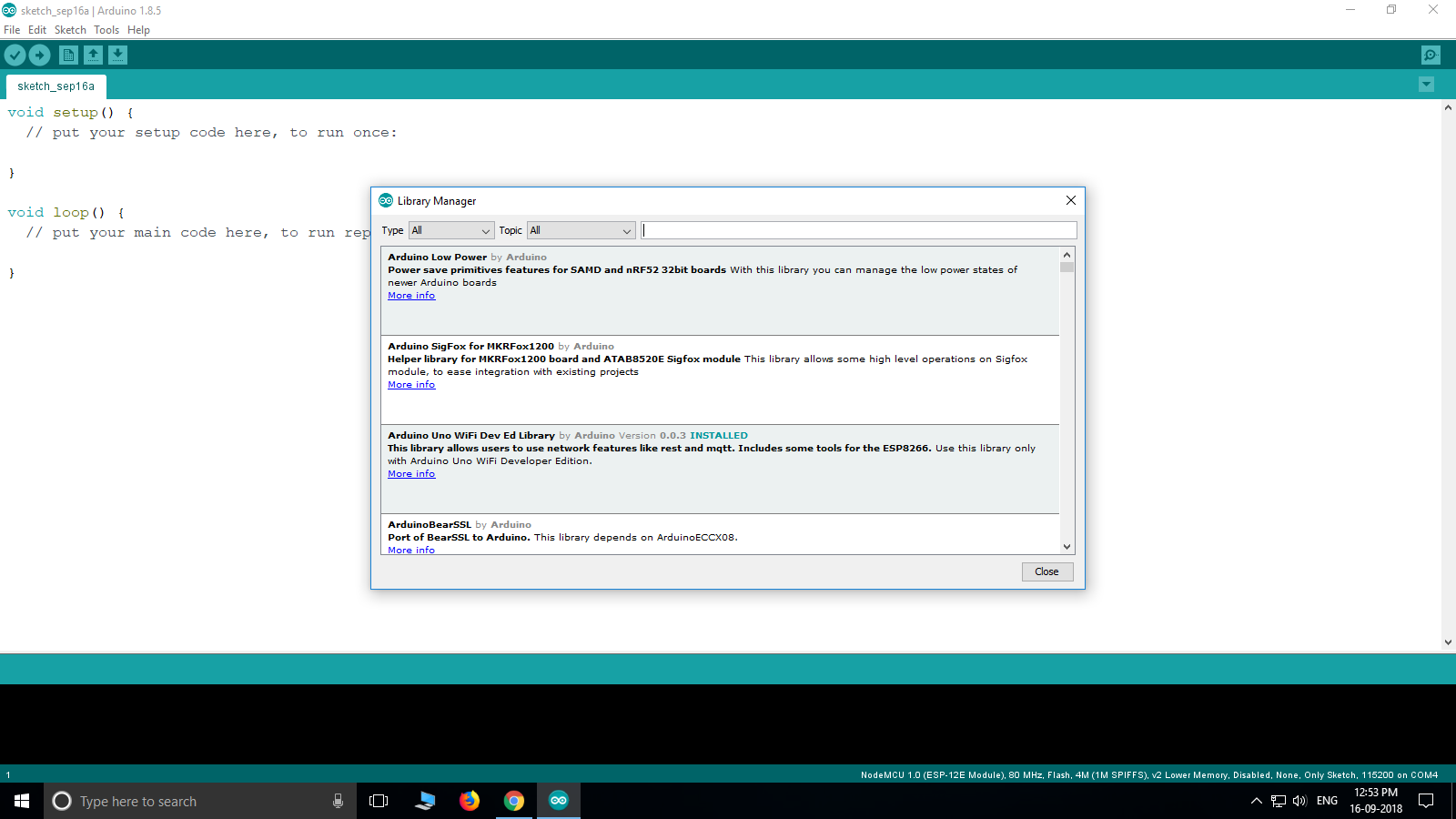Open the Sketch menu
The image size is (1456, 819).
(70, 29)
